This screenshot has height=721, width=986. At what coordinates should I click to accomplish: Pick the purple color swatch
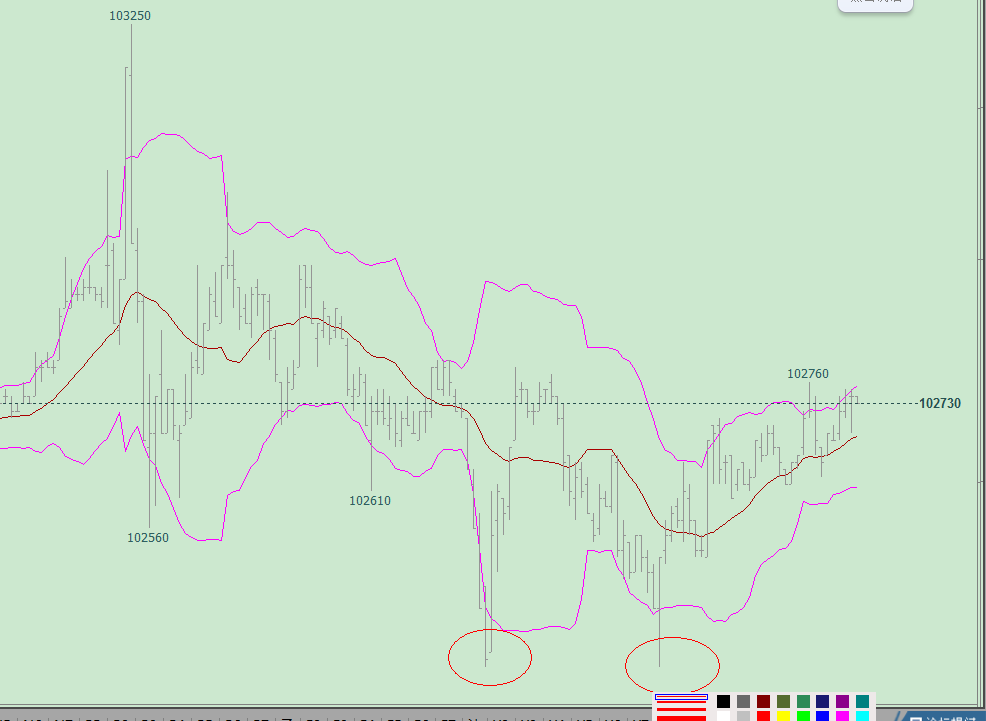tap(843, 702)
